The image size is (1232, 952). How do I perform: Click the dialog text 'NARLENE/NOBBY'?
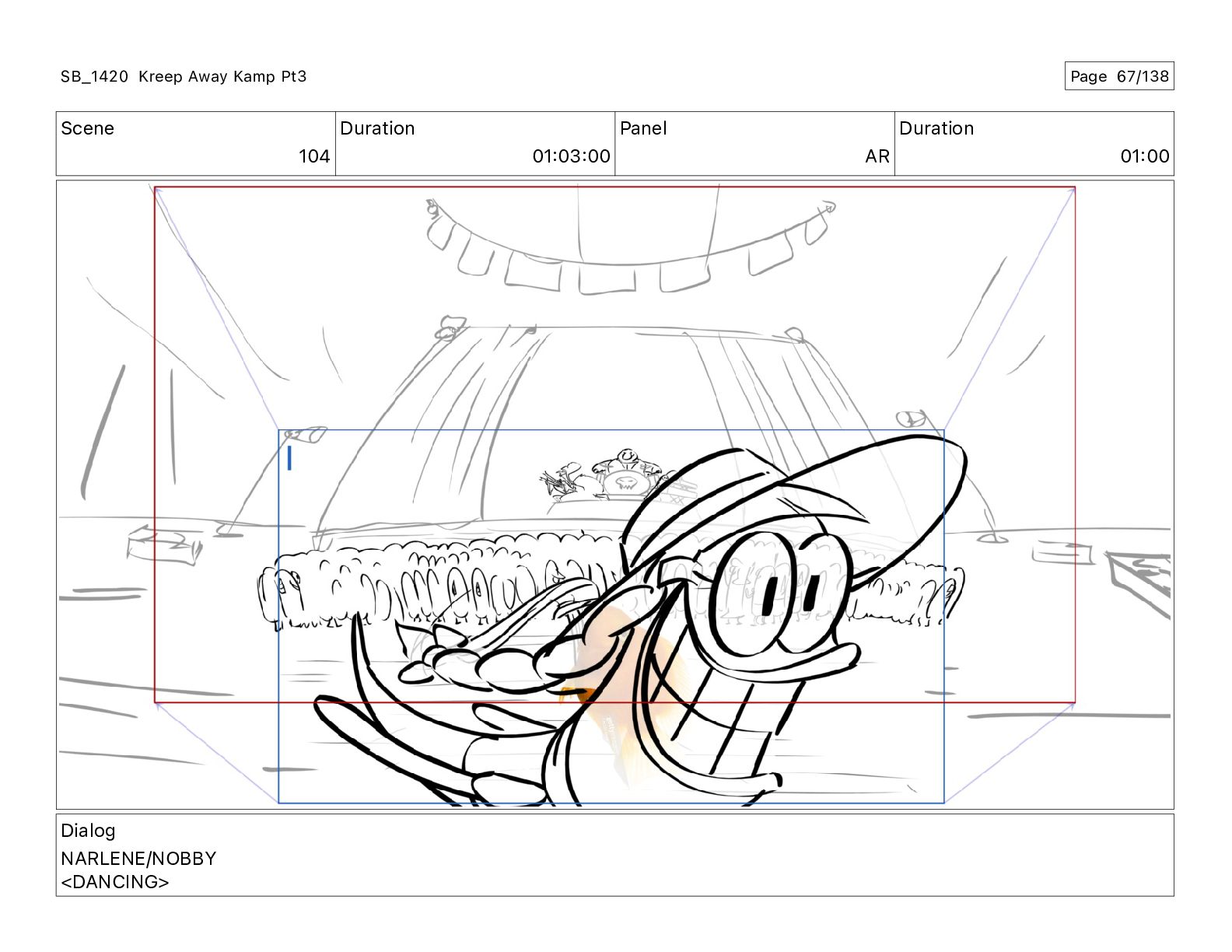click(x=138, y=859)
